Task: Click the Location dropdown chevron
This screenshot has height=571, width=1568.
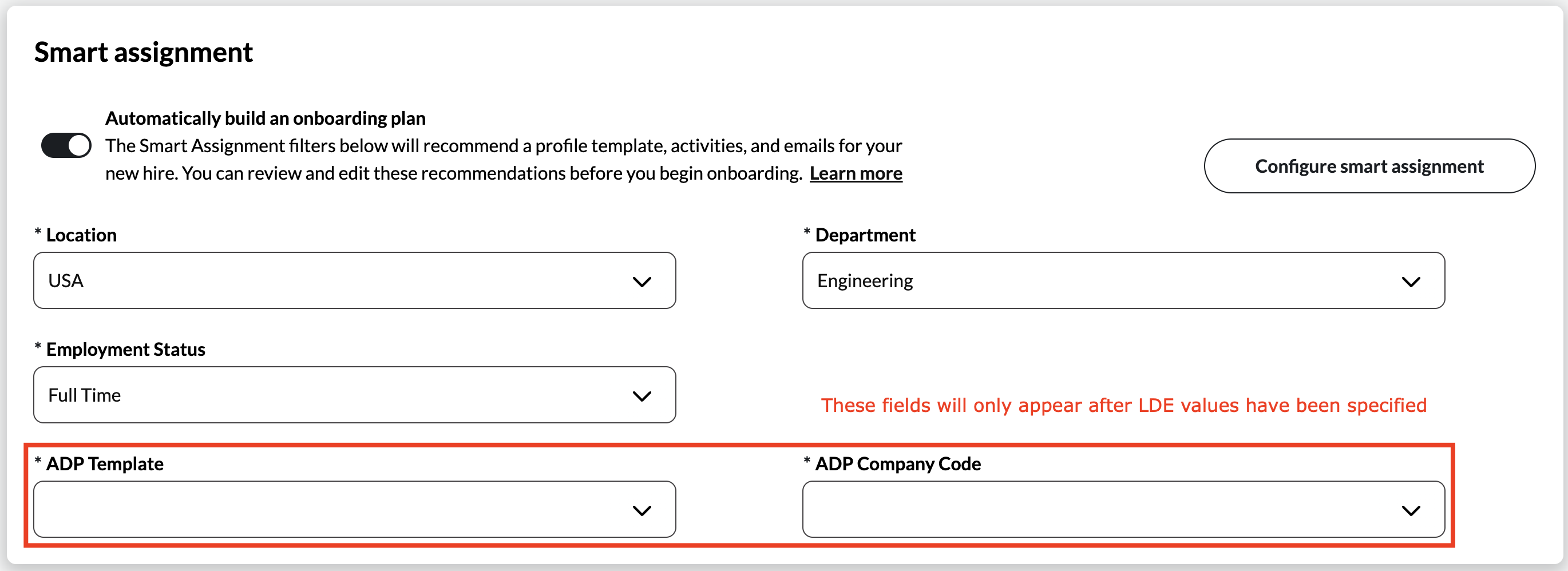Action: click(x=640, y=280)
